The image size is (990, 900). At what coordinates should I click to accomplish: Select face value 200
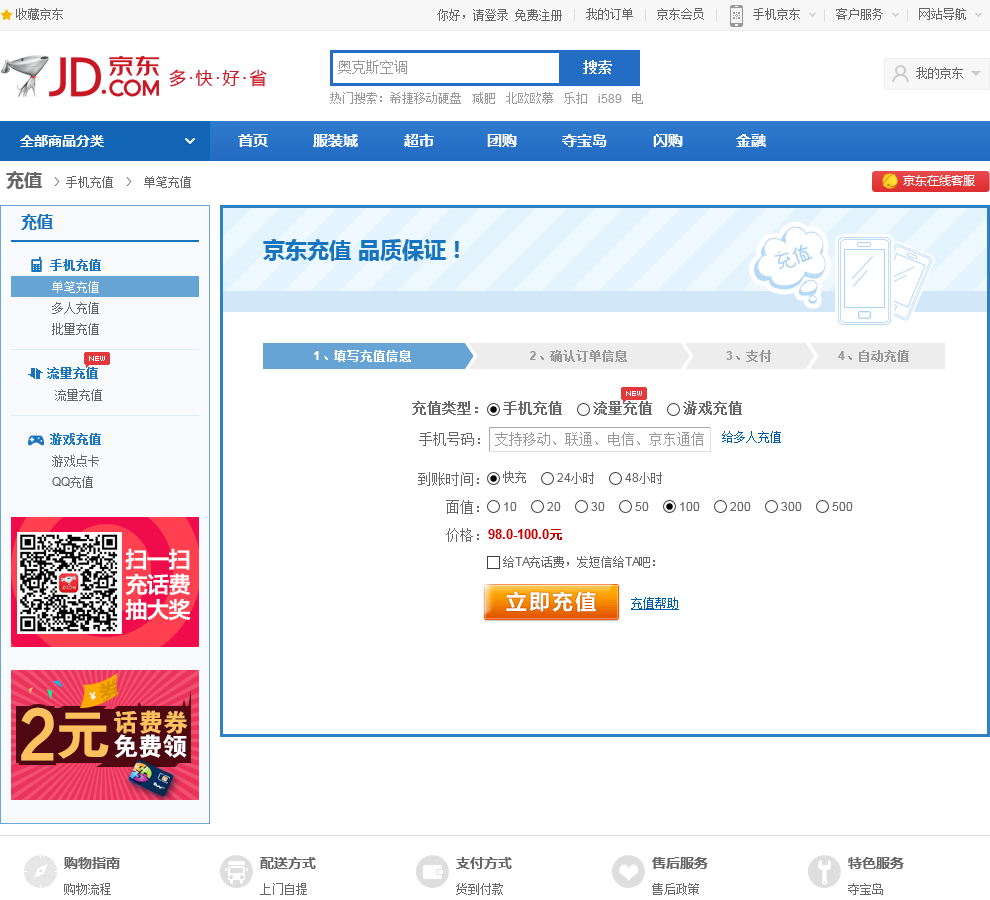point(720,507)
